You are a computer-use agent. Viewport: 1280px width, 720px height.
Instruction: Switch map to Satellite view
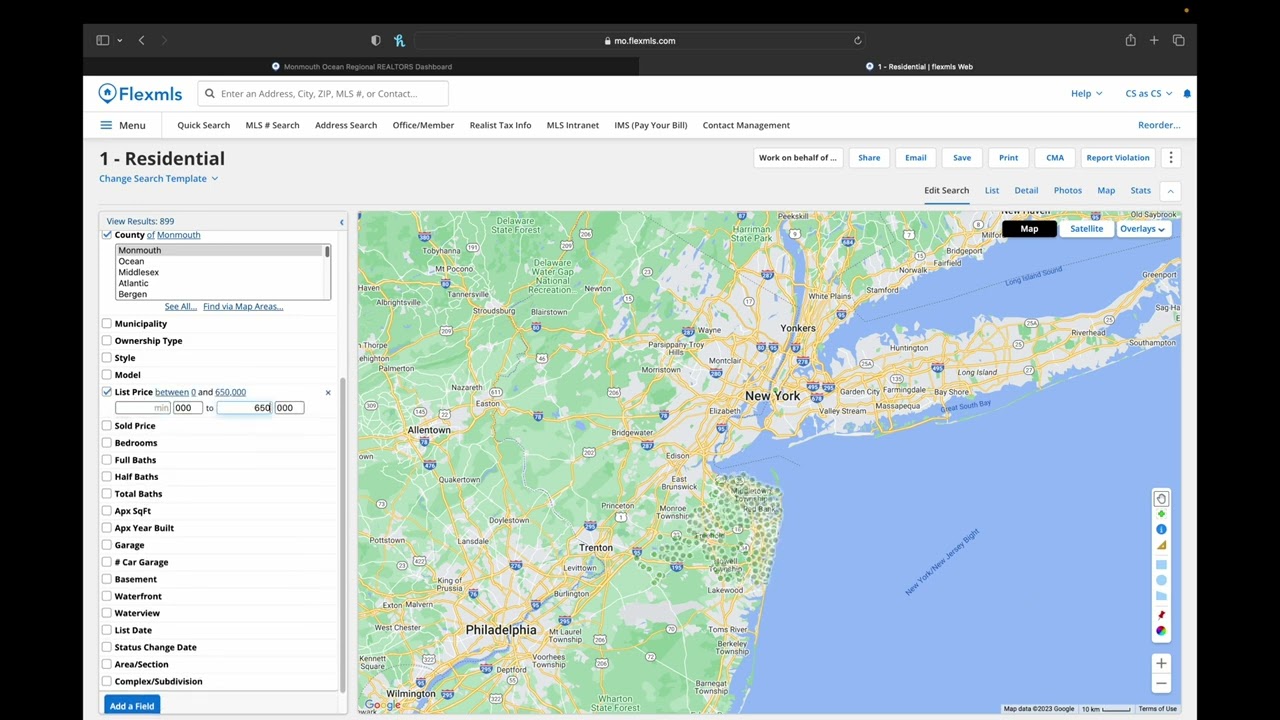[x=1086, y=229]
